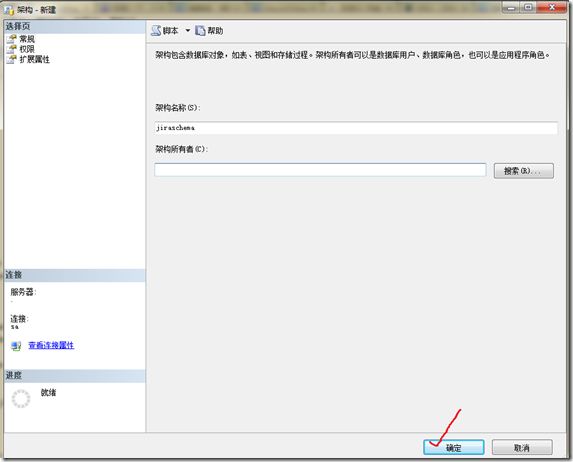573x462 pixels.
Task: Close the 架构 - 新建 dialog
Action: point(552,7)
